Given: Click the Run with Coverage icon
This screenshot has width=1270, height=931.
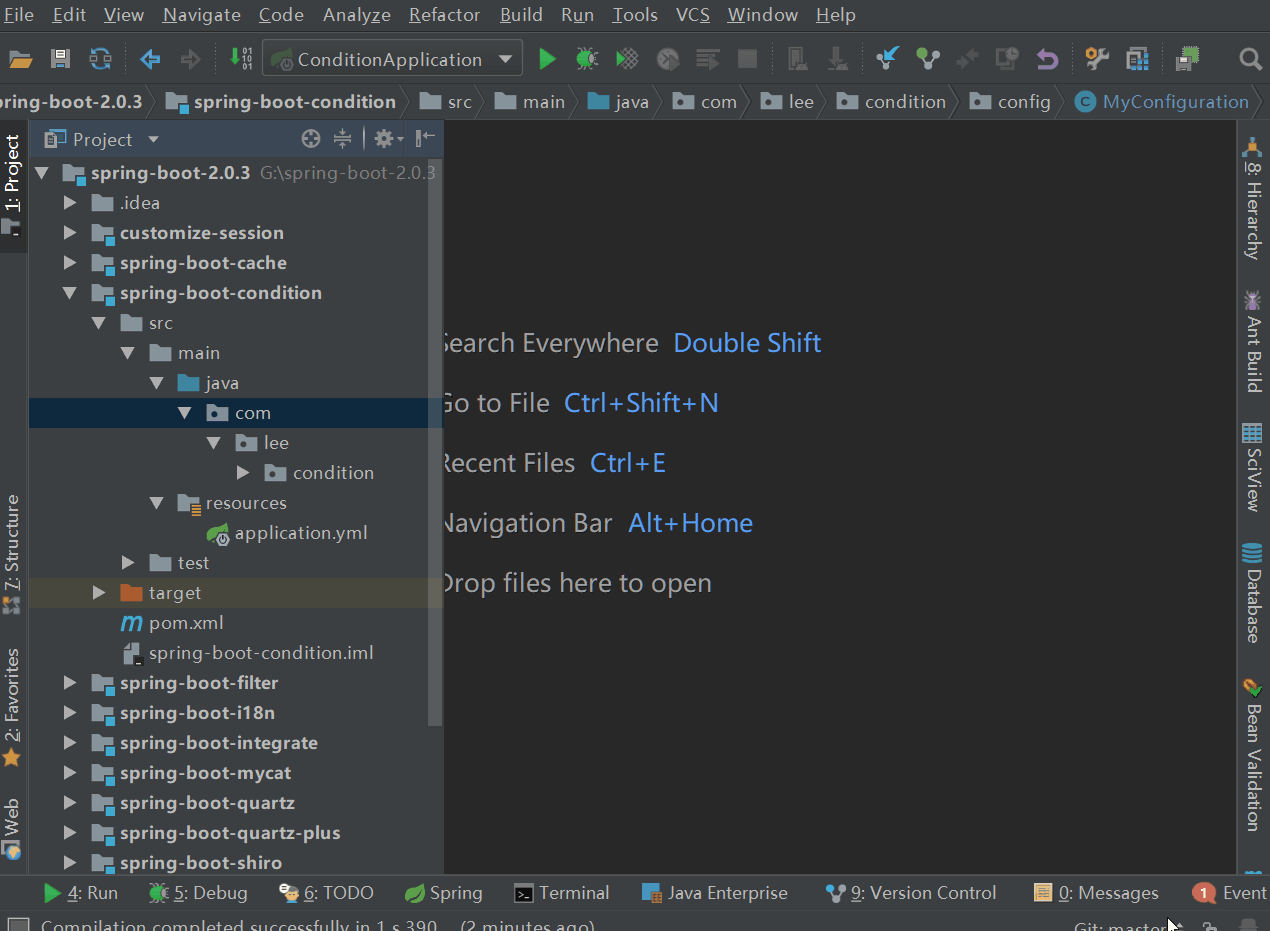Looking at the screenshot, I should pos(627,59).
